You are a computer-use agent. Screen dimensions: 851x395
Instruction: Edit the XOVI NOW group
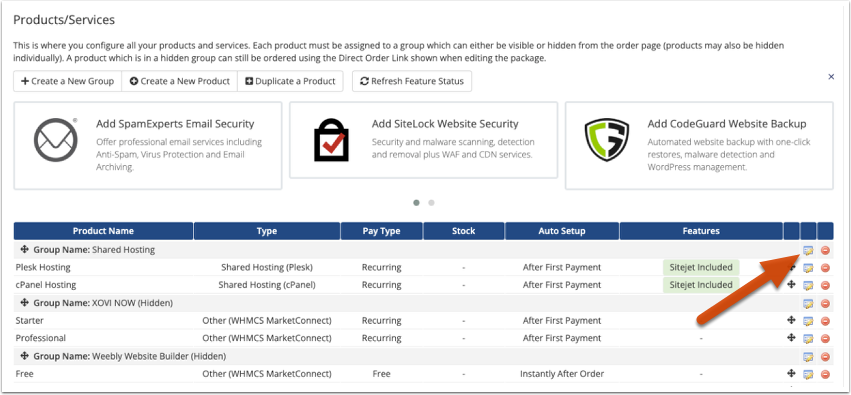point(808,303)
